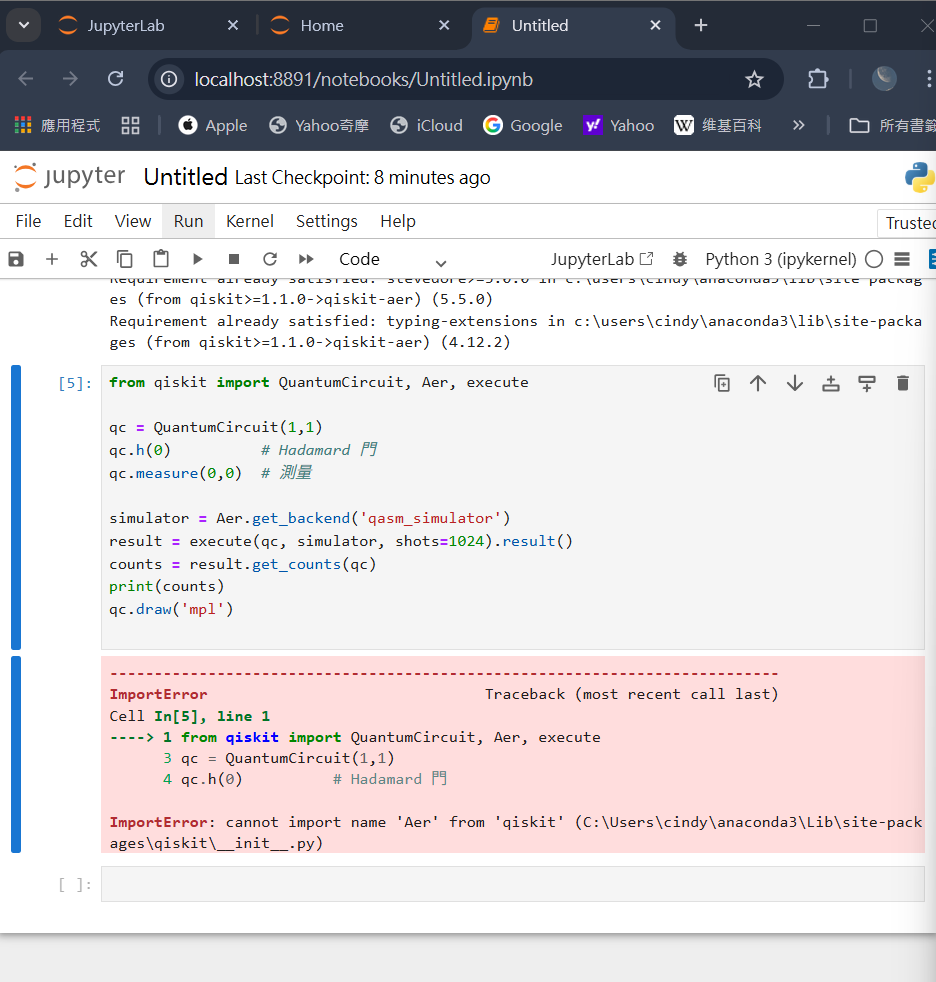
Task: Cut the selected cell using the scissors icon
Action: coord(88,259)
